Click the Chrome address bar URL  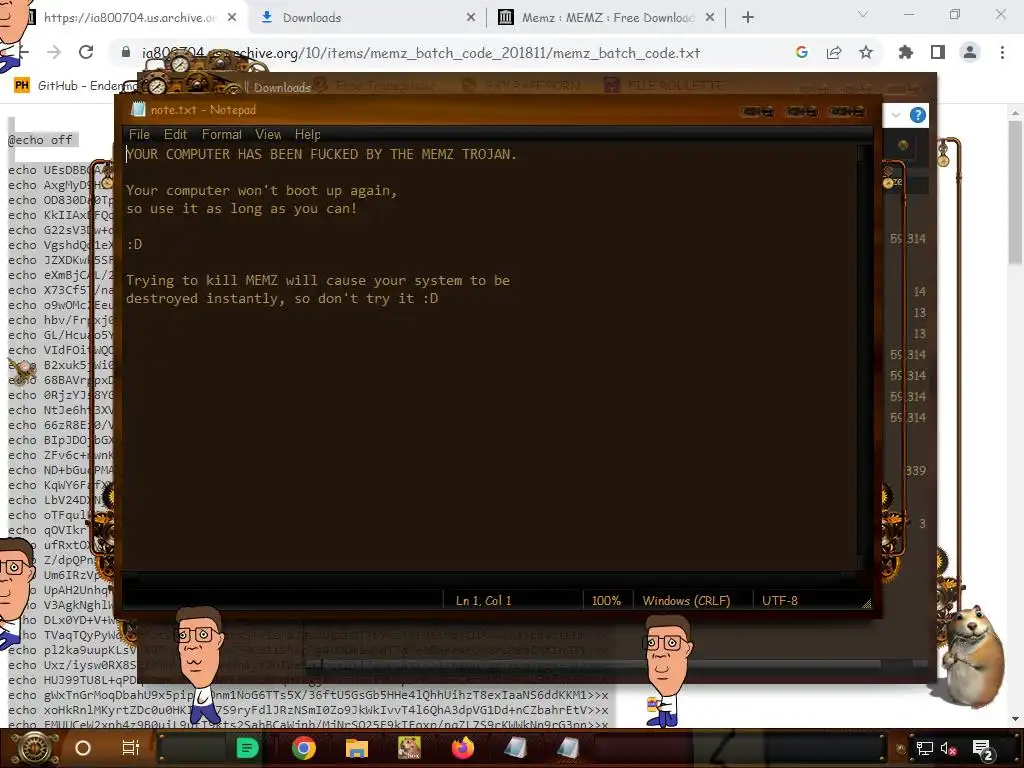point(421,53)
